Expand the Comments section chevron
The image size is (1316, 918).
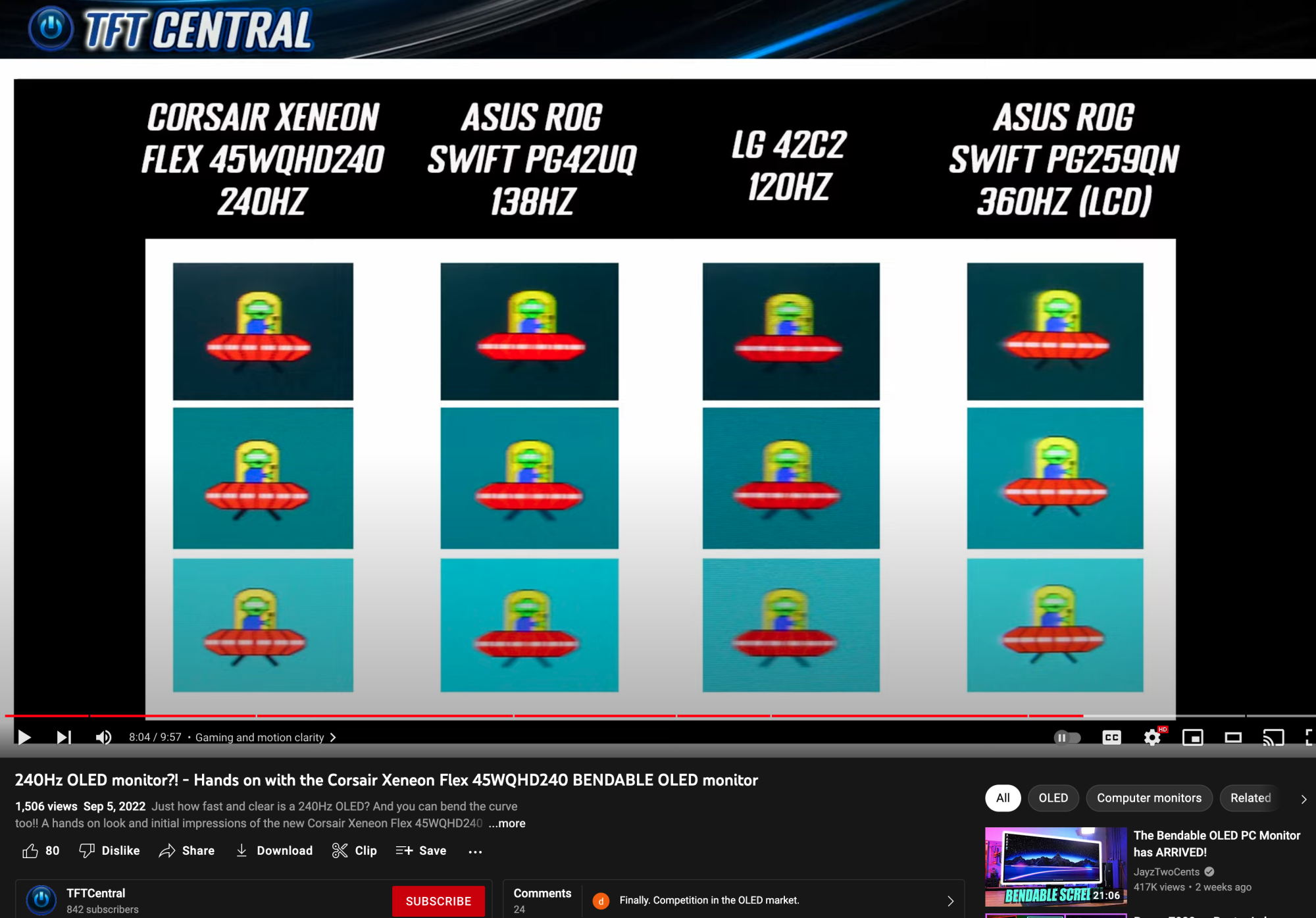coord(950,901)
